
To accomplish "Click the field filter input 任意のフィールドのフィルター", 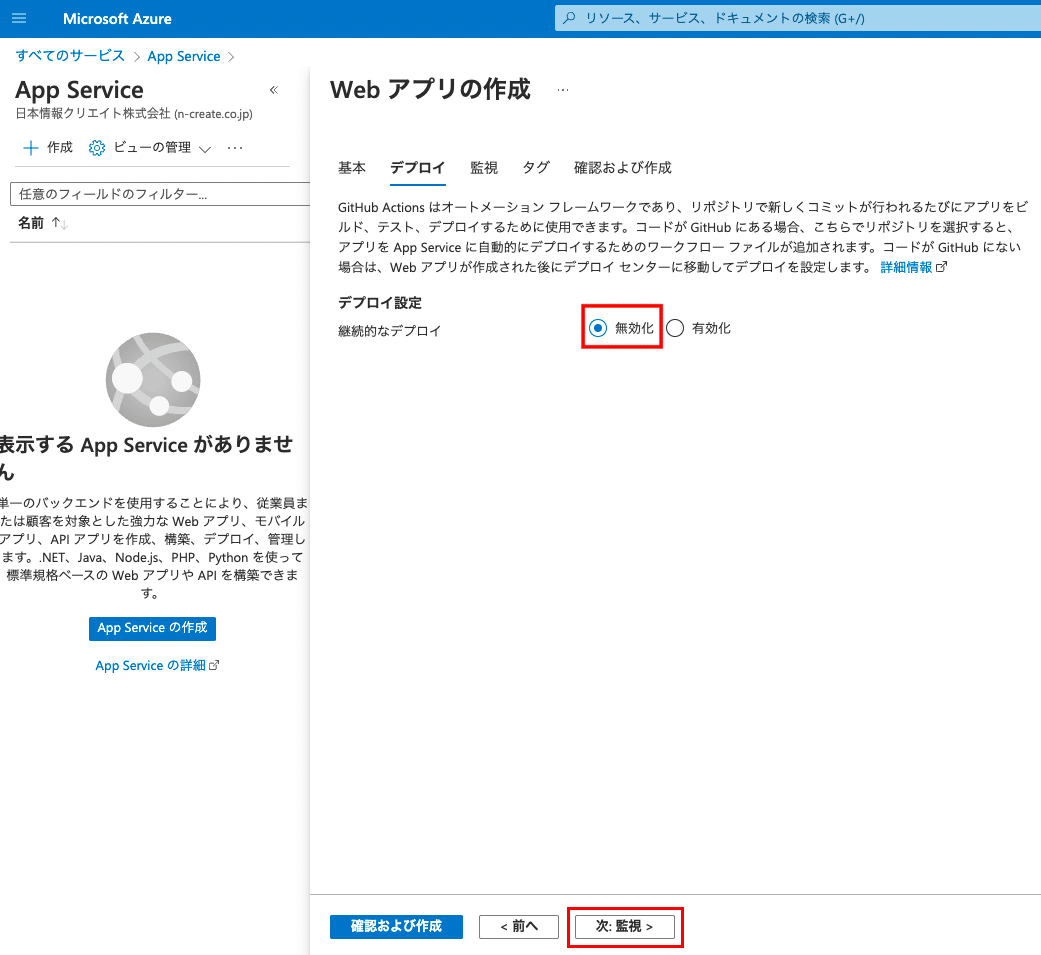I will pyautogui.click(x=160, y=194).
